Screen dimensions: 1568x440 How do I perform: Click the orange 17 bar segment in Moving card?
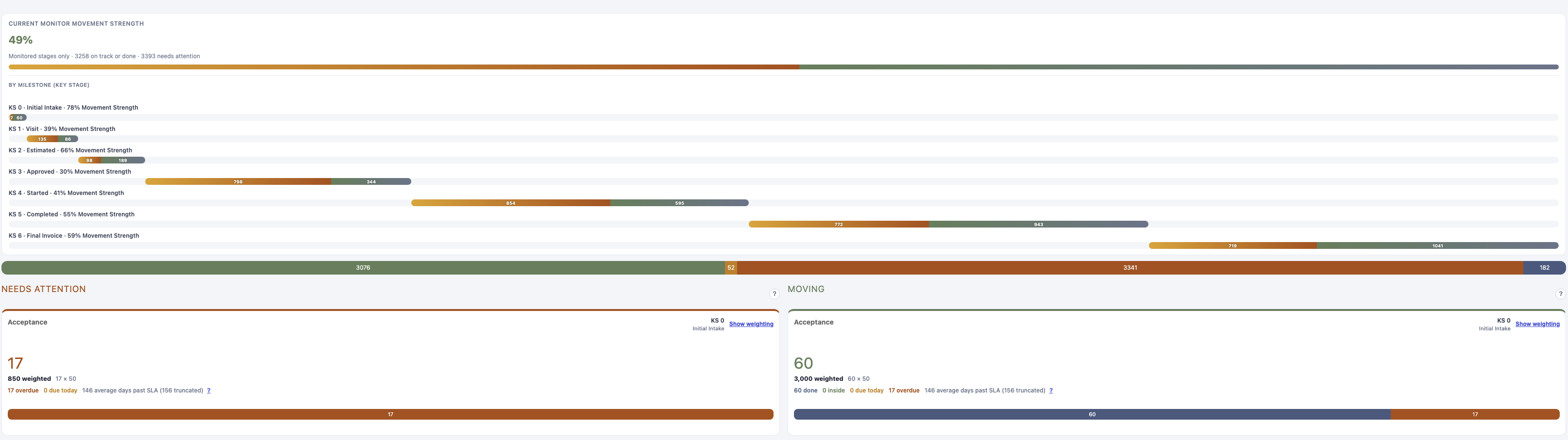(1475, 414)
